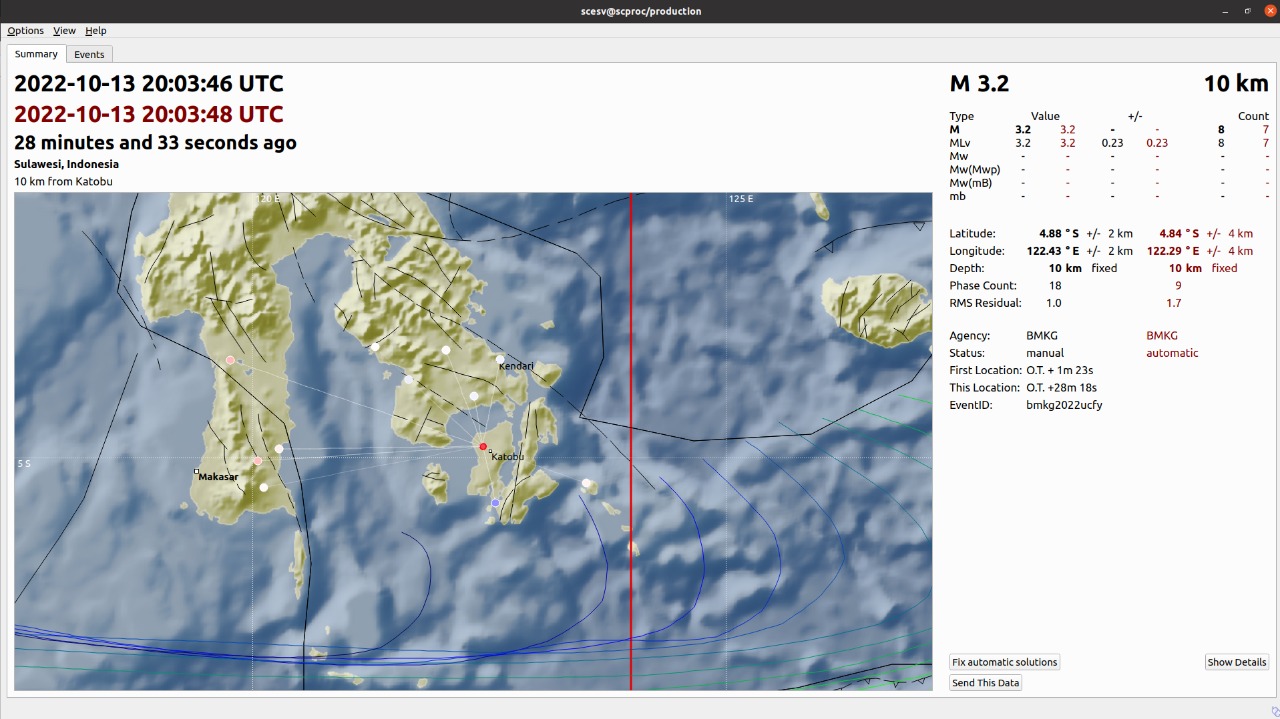The height and width of the screenshot is (719, 1280).
Task: Select the blue station marker south of Katobu
Action: (x=495, y=503)
